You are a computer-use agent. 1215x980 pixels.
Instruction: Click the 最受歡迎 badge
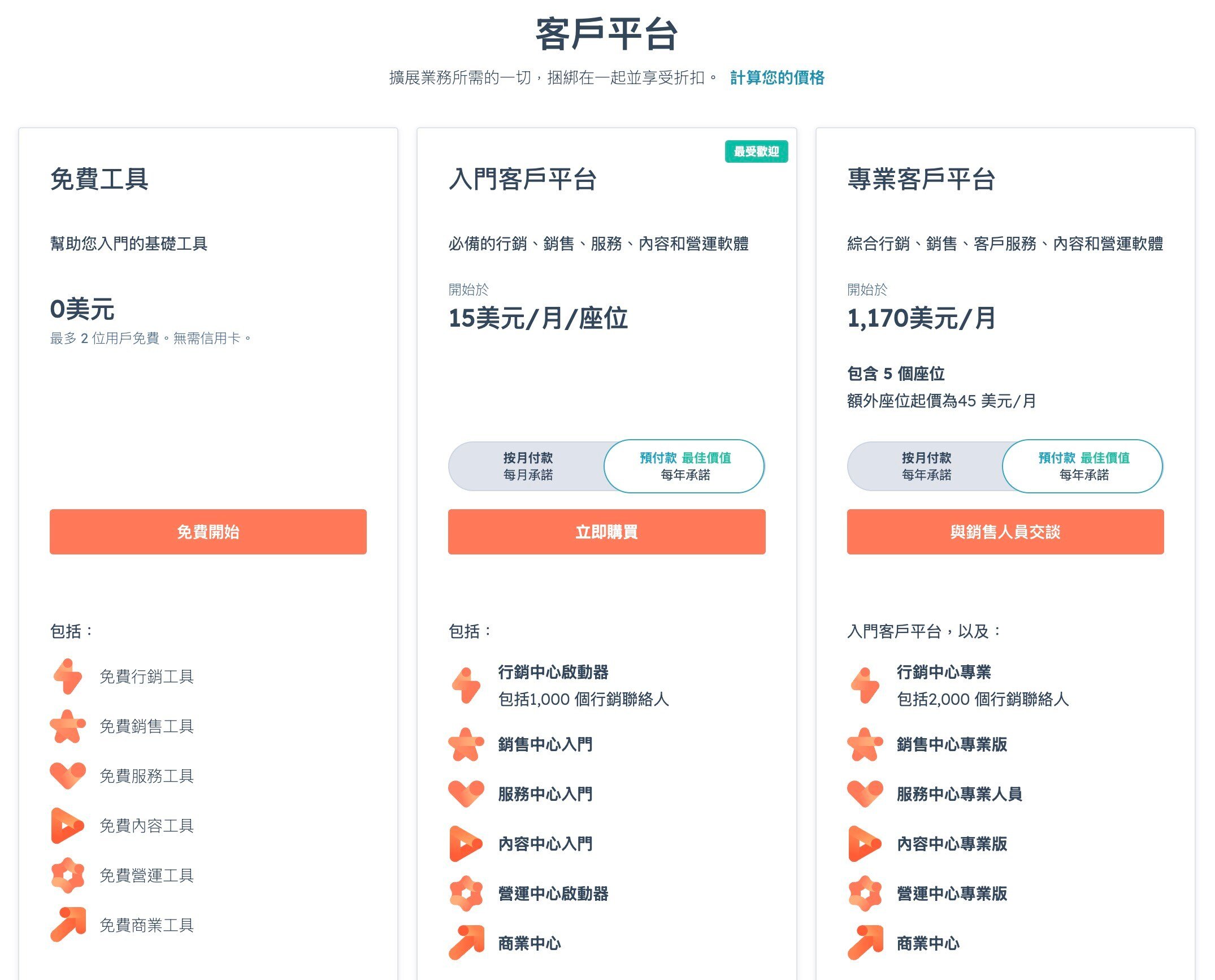click(x=756, y=151)
